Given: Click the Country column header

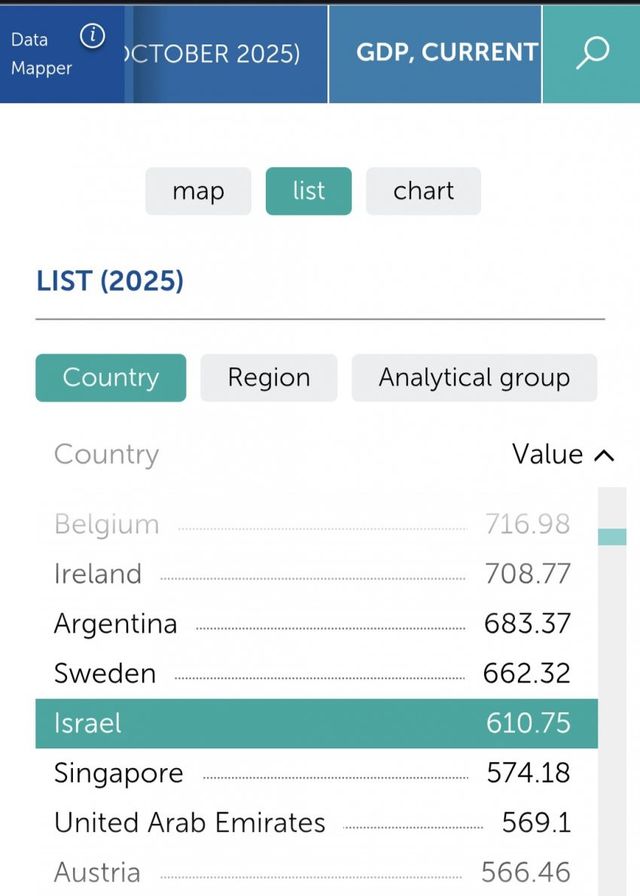Looking at the screenshot, I should click(106, 455).
